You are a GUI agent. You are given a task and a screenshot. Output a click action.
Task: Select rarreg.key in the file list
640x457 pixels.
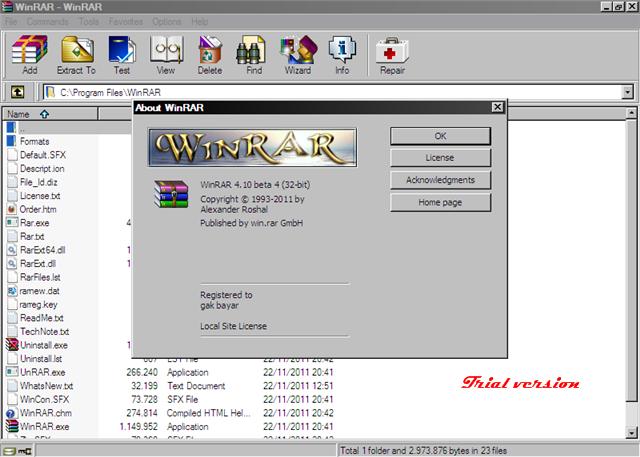tap(38, 304)
